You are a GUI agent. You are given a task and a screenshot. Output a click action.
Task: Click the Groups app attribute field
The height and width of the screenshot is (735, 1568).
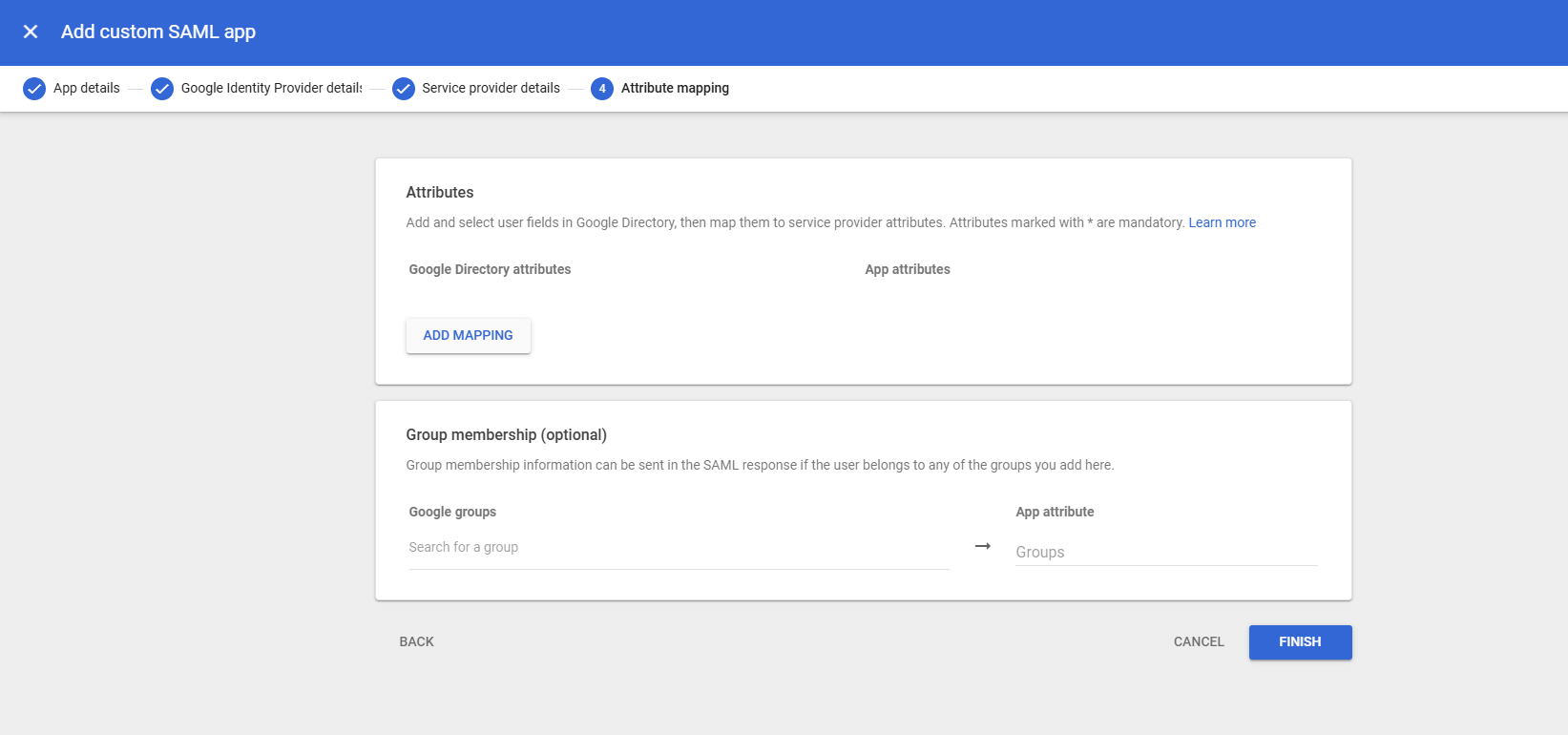point(1165,552)
